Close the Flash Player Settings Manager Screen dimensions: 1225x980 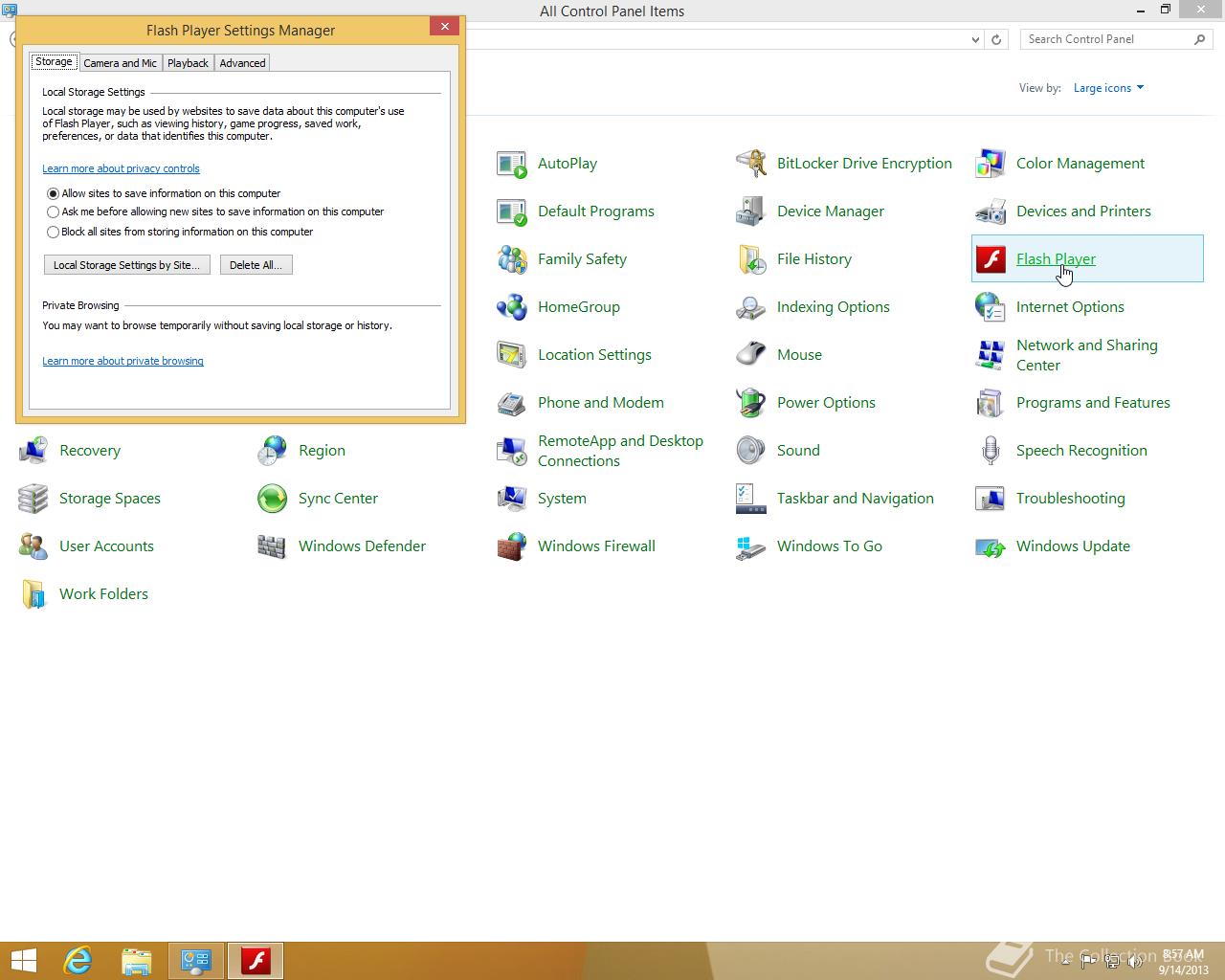tap(444, 27)
